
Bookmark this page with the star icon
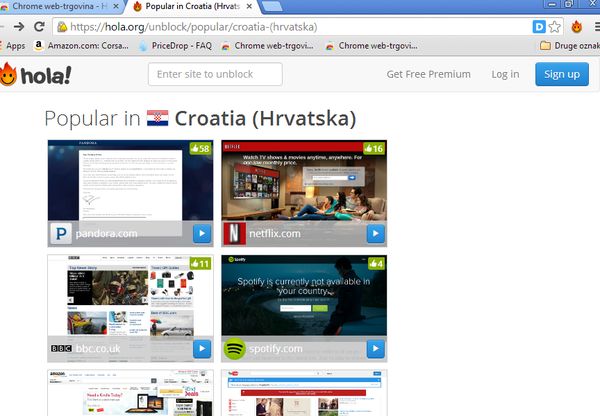tap(554, 27)
